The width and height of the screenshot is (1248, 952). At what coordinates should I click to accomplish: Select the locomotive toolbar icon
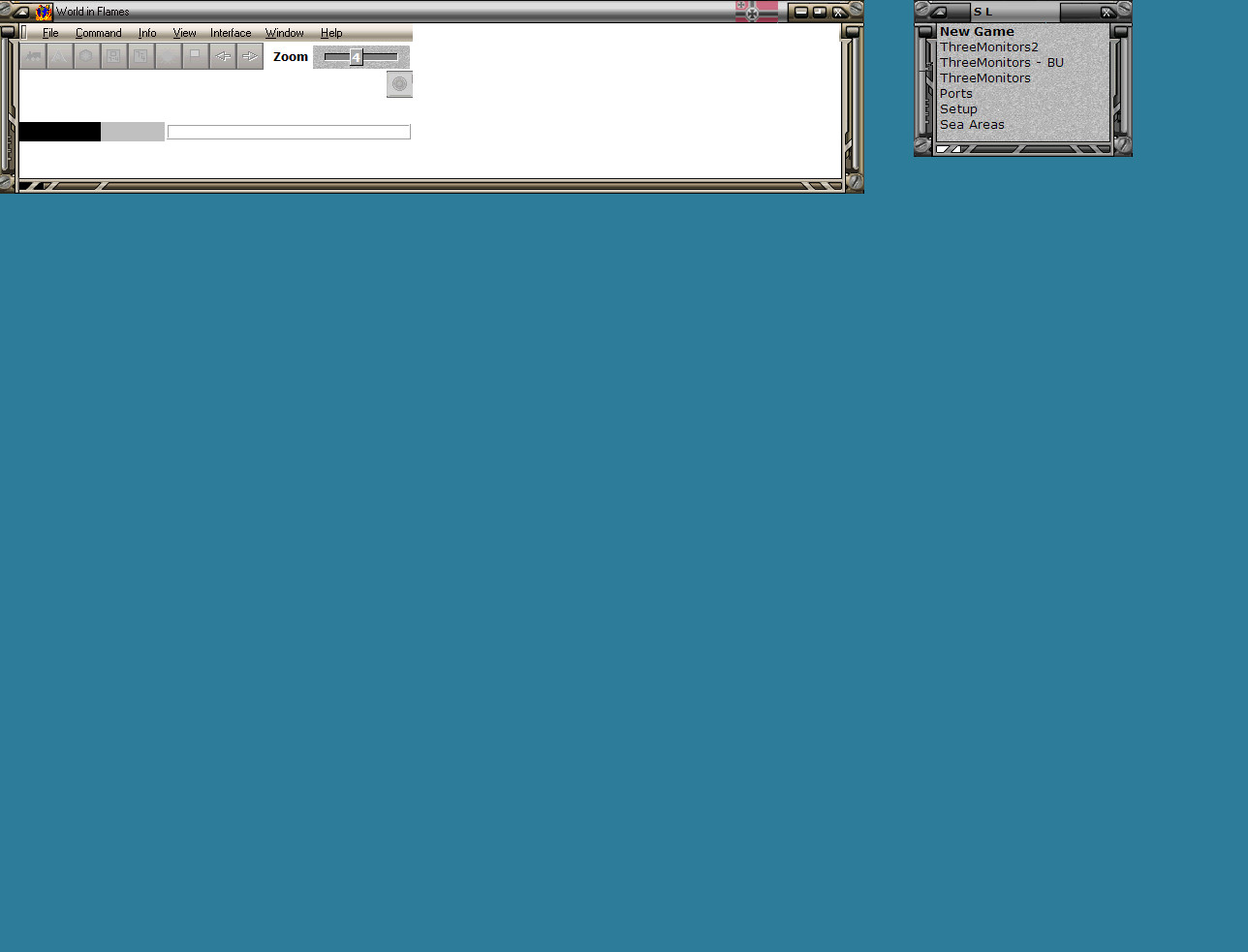tap(34, 56)
